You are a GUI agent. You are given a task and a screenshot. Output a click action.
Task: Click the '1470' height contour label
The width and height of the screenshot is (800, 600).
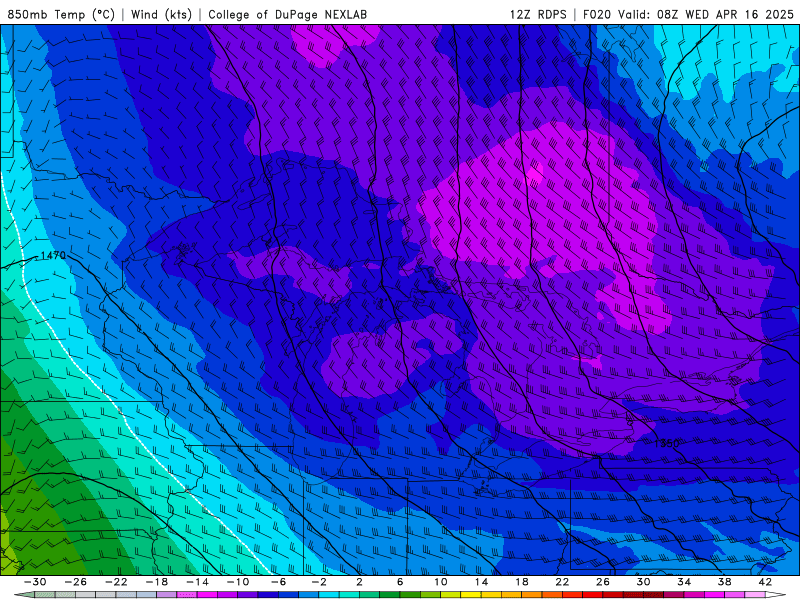53,255
